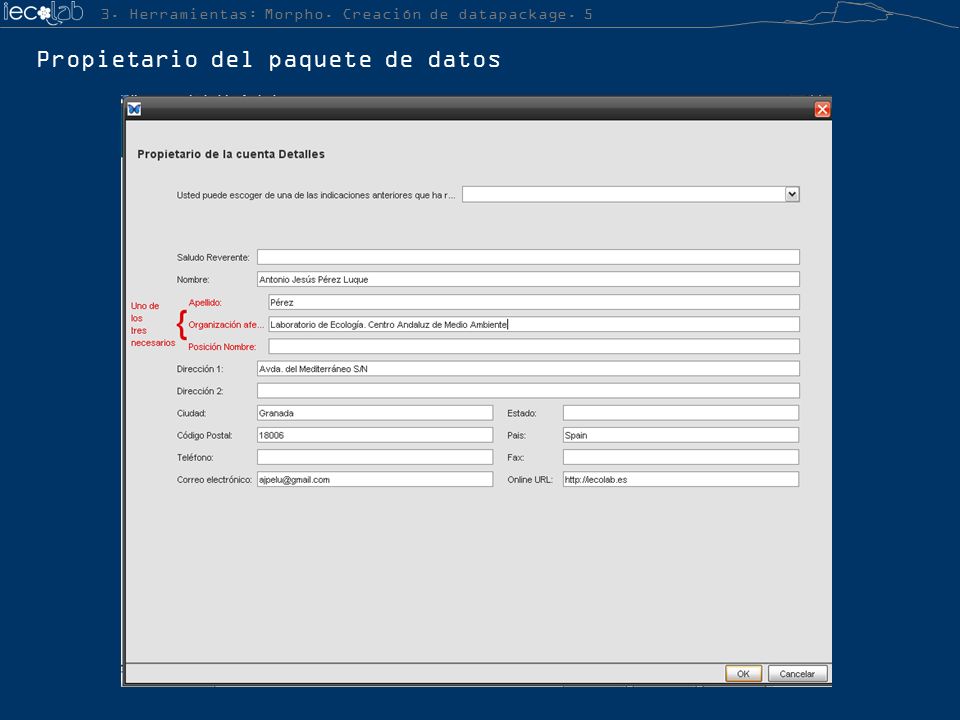Click the previous entries combo box field
Viewport: 960px width, 720px height.
click(631, 195)
